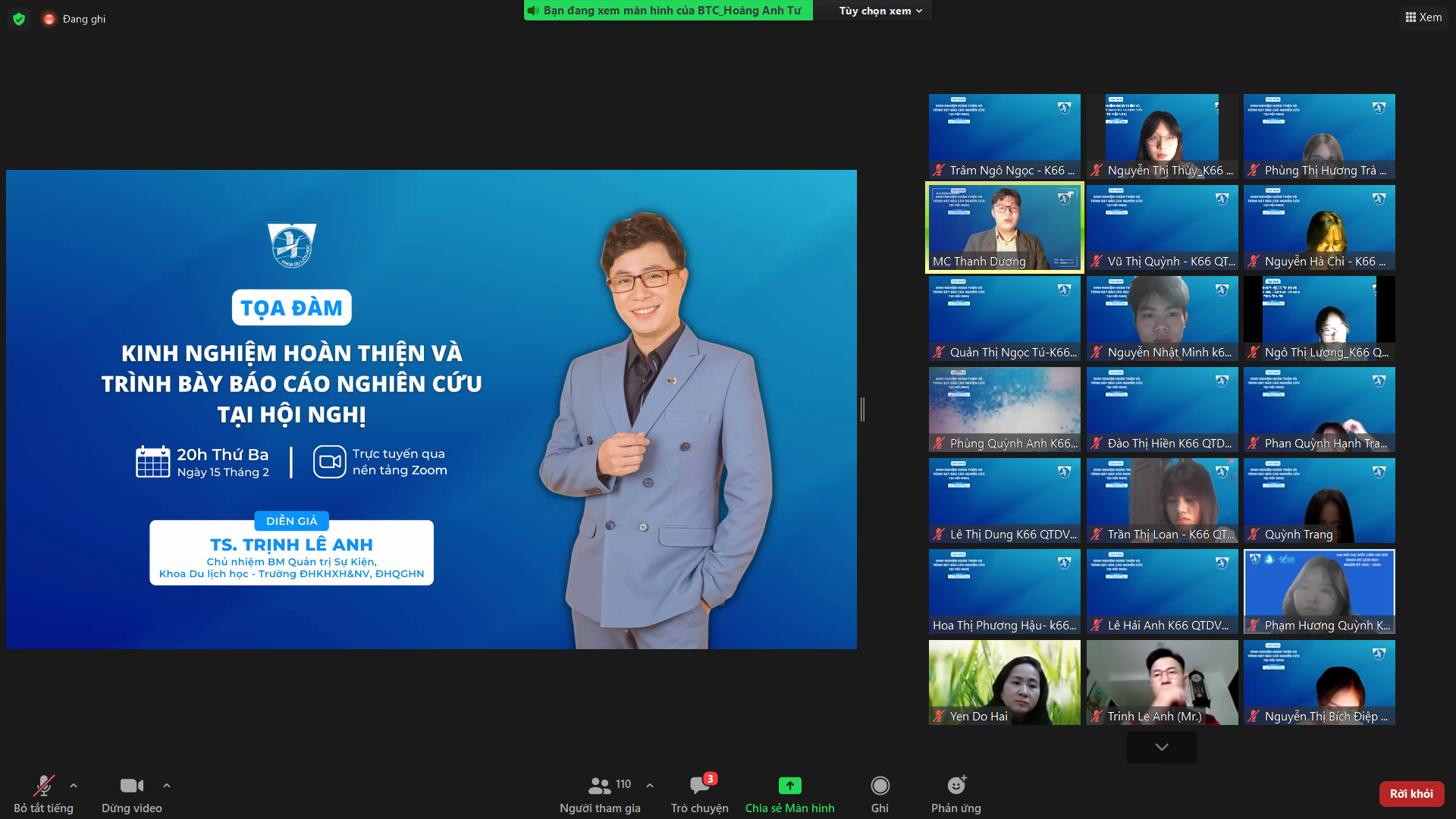This screenshot has width=1456, height=819.
Task: Open the Xem view layout button
Action: (1423, 17)
